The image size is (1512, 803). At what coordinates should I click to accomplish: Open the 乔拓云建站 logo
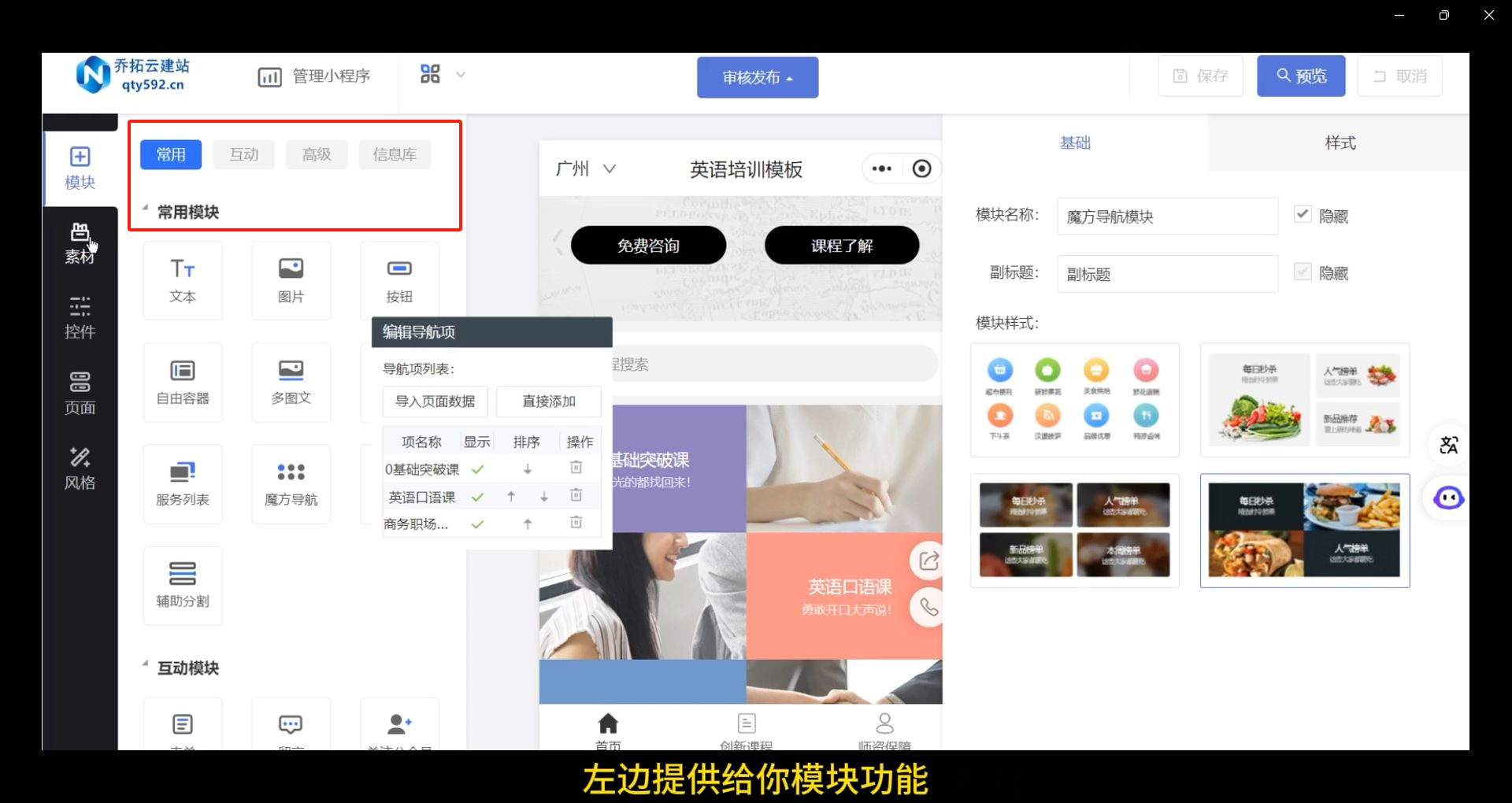[x=132, y=75]
